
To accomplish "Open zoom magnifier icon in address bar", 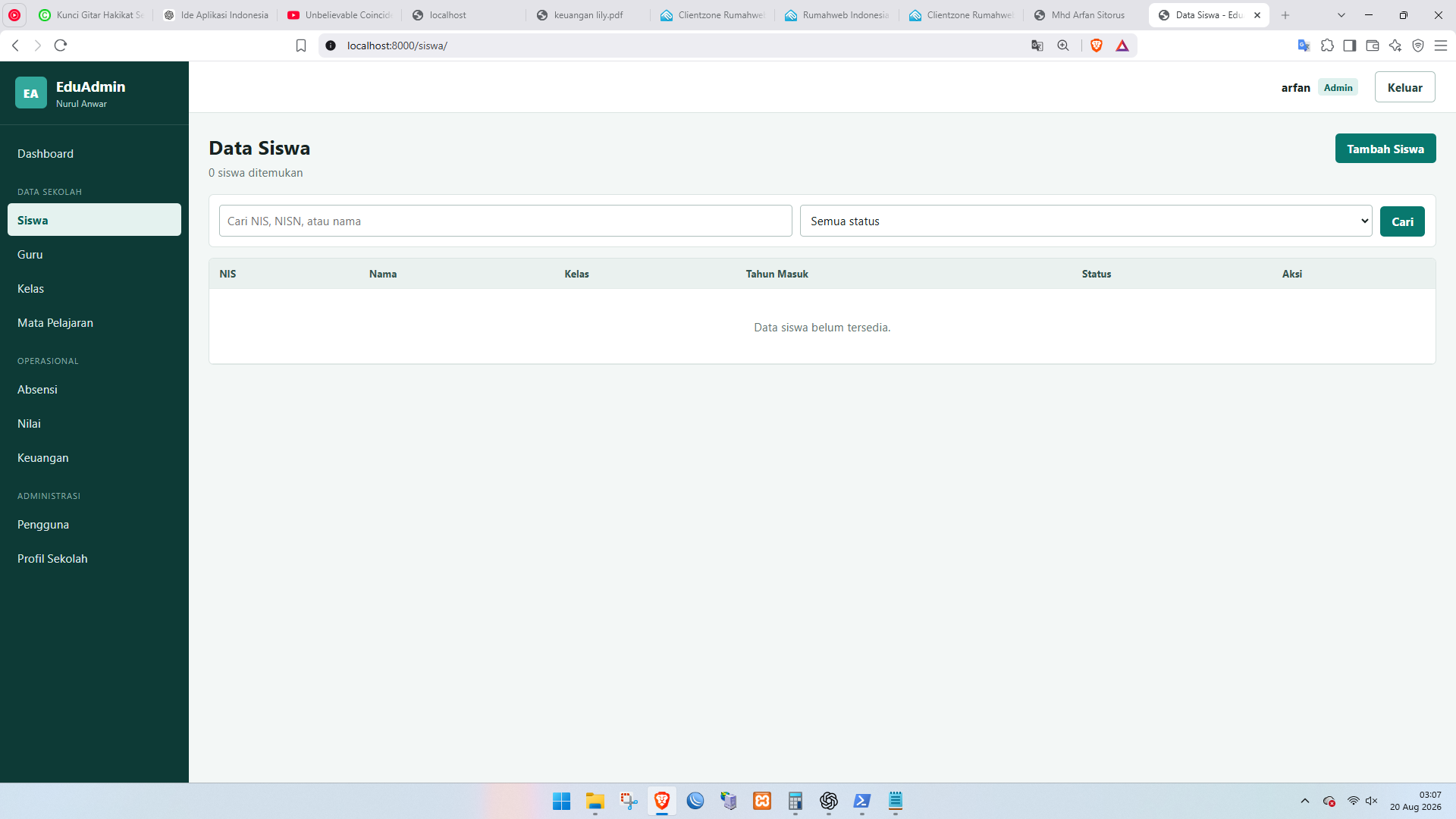I will point(1063,45).
